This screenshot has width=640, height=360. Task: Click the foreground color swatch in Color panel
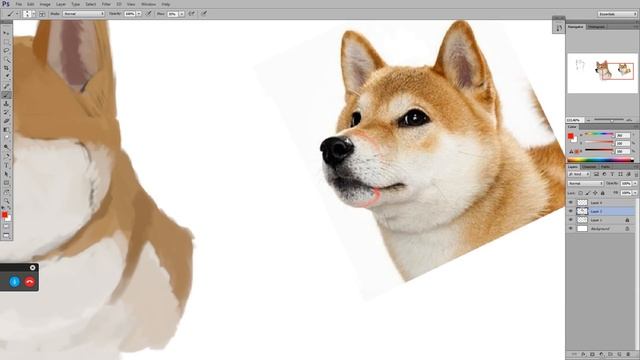tap(571, 136)
